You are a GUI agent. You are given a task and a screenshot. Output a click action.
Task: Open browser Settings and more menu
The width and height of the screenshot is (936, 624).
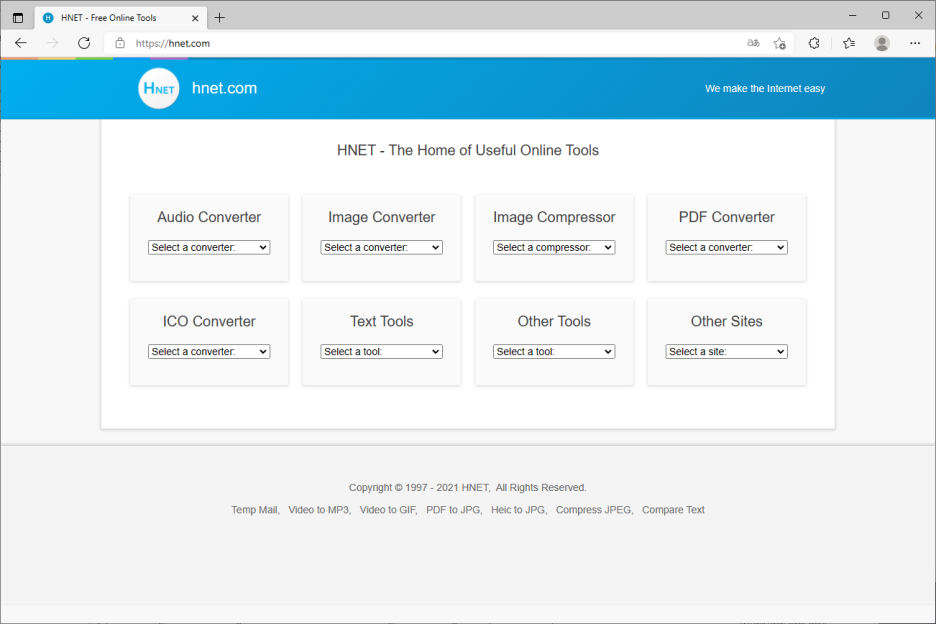point(915,43)
